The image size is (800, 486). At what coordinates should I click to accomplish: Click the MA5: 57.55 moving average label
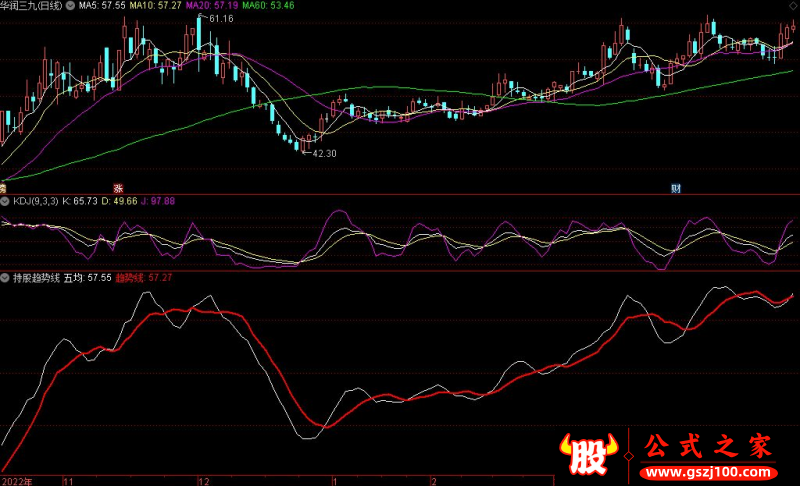tap(103, 6)
